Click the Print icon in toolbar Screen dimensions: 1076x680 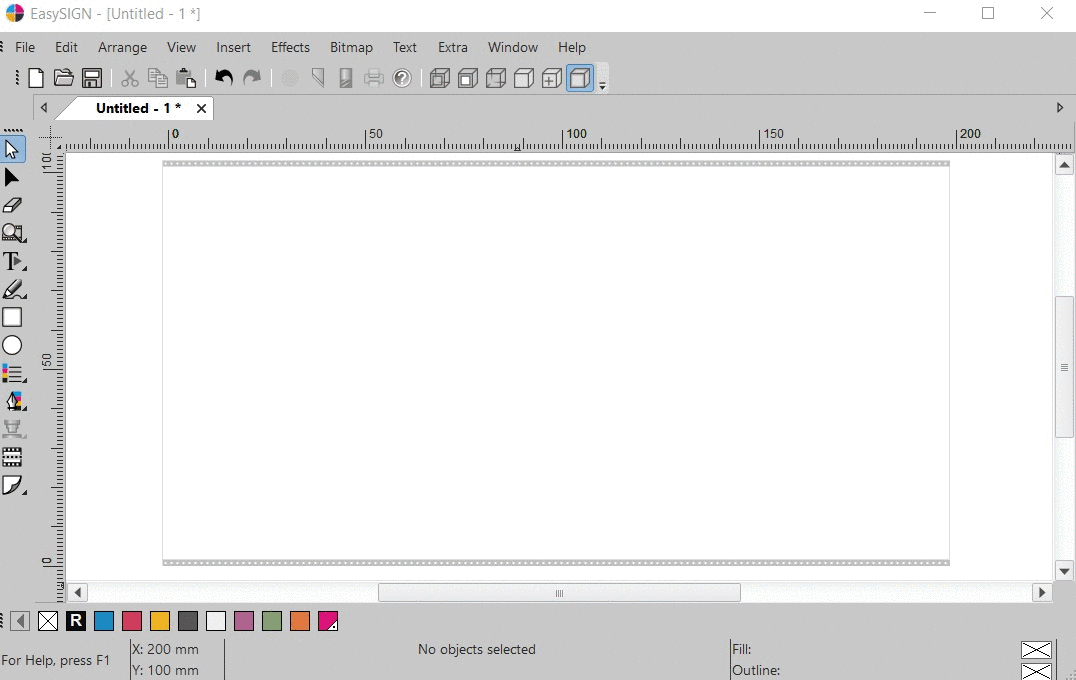(373, 78)
